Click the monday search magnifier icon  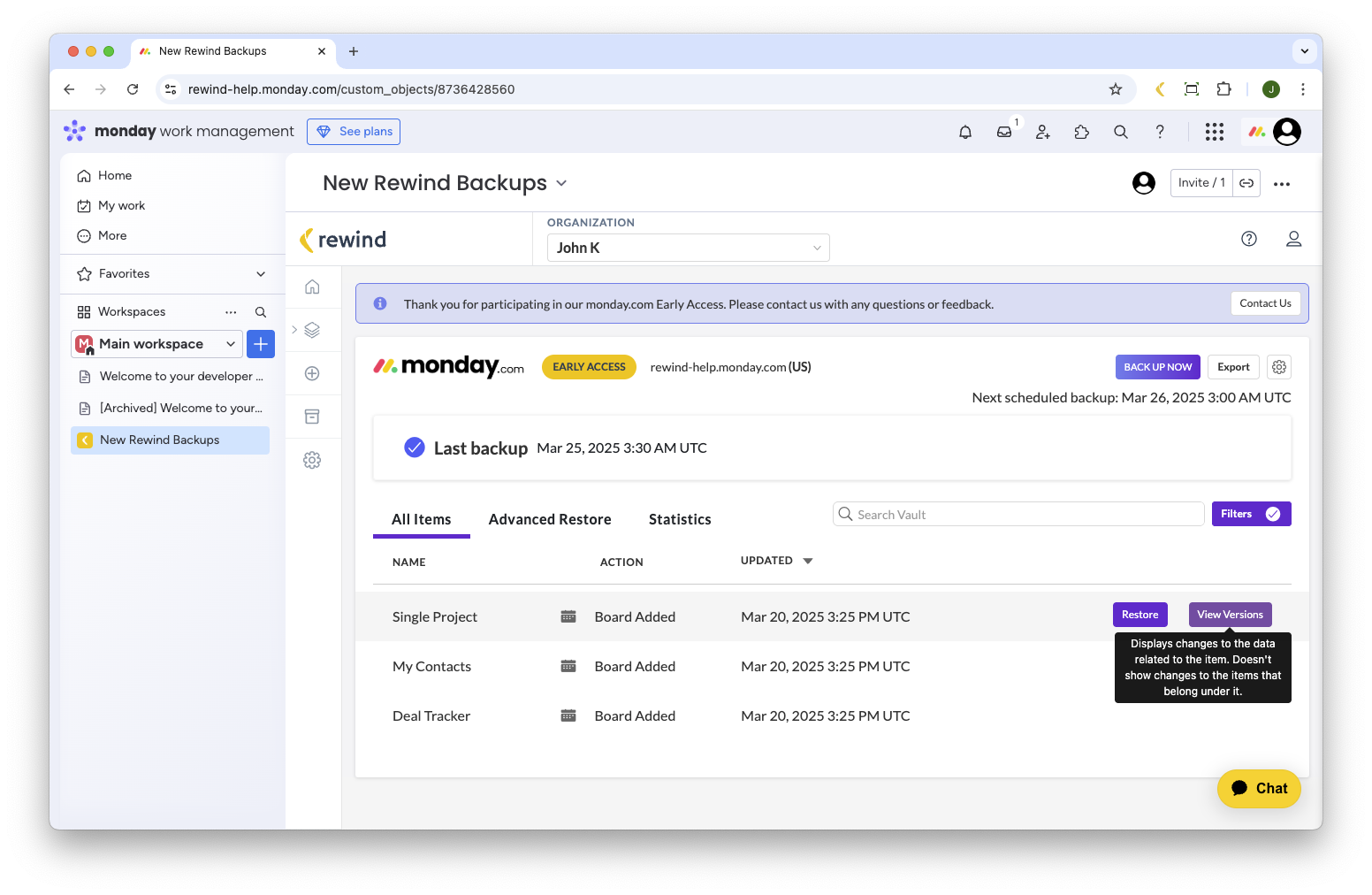coord(1121,132)
